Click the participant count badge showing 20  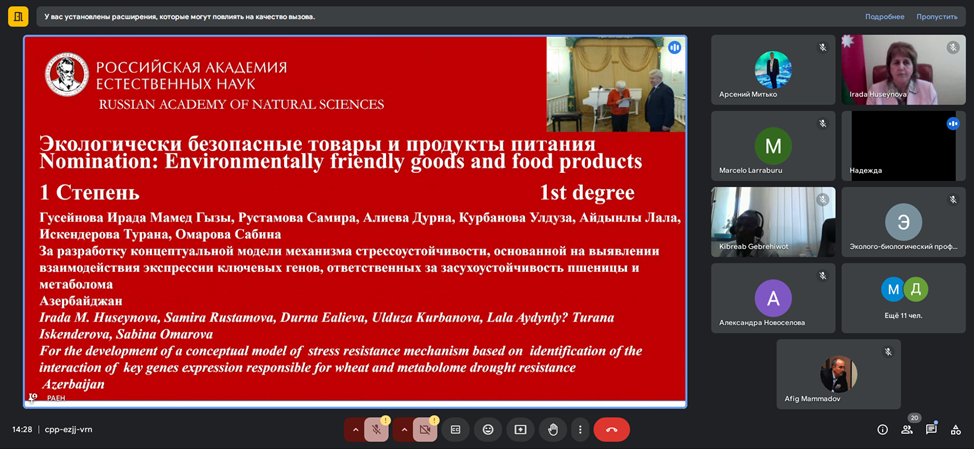[x=914, y=418]
